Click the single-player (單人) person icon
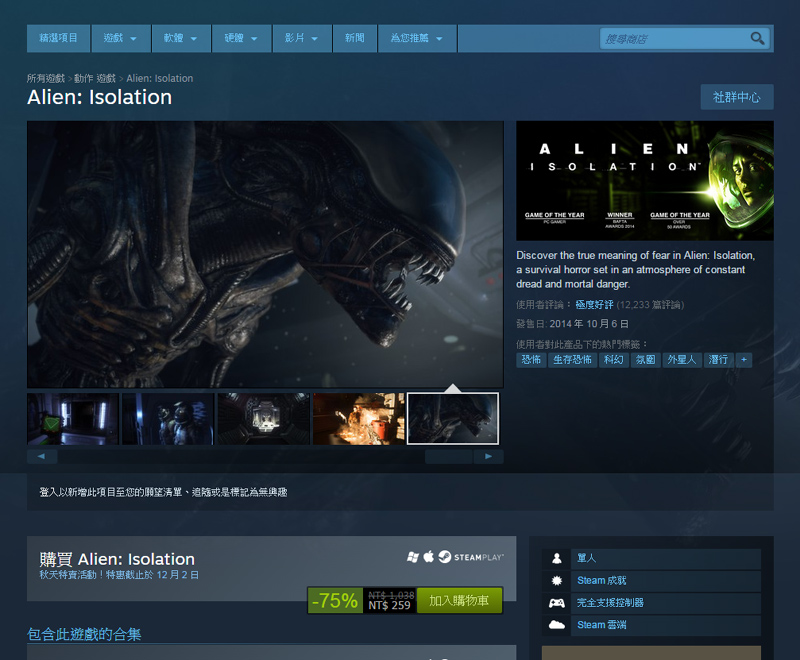800x660 pixels. point(557,558)
